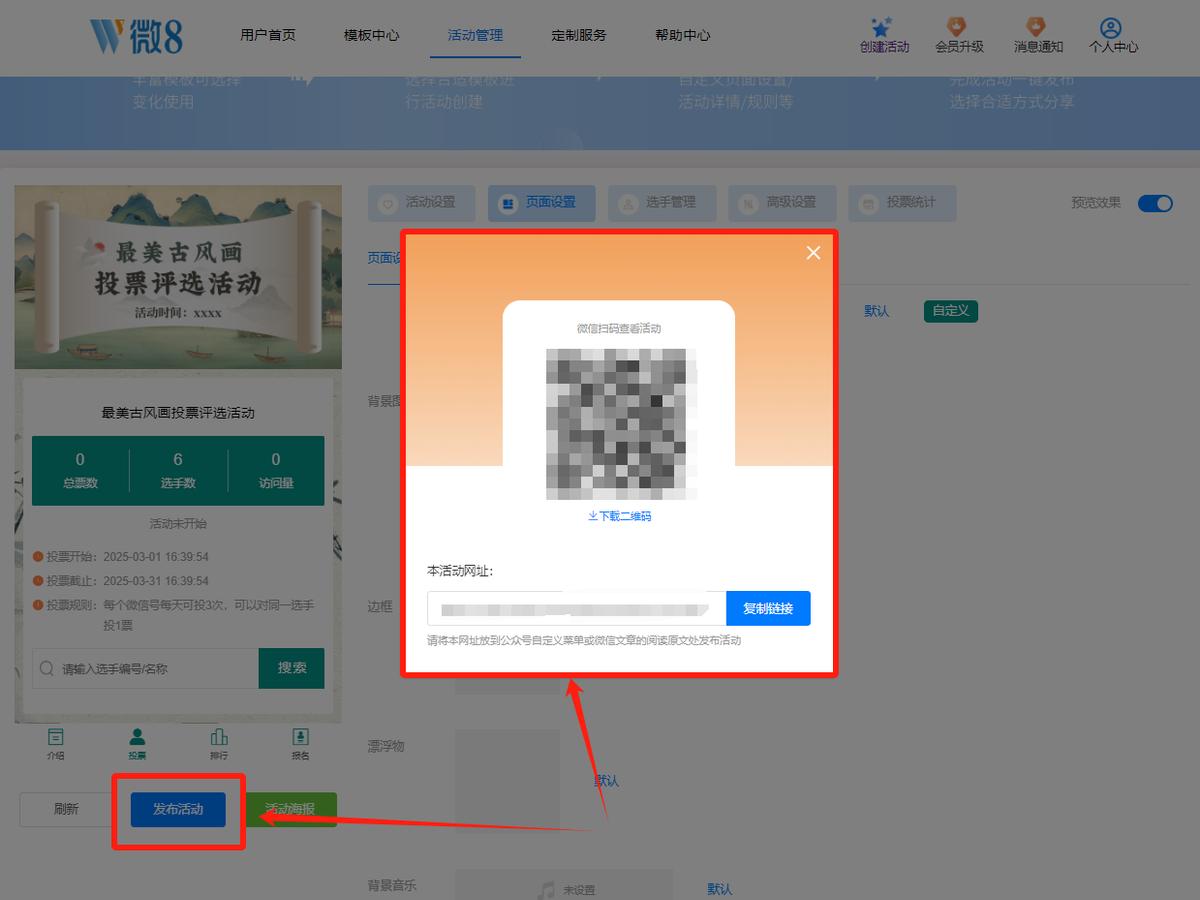Open the 活动海报 button

289,810
